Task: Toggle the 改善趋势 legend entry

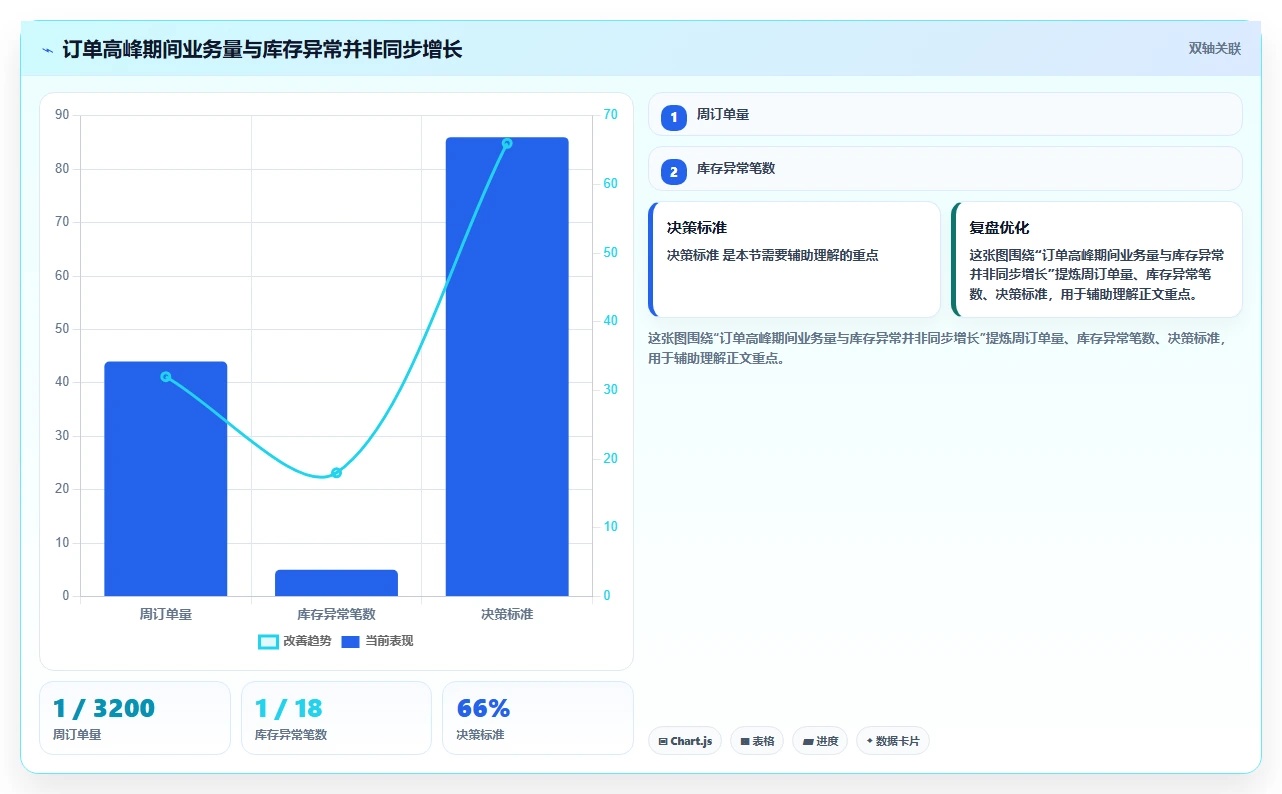Action: coord(294,641)
